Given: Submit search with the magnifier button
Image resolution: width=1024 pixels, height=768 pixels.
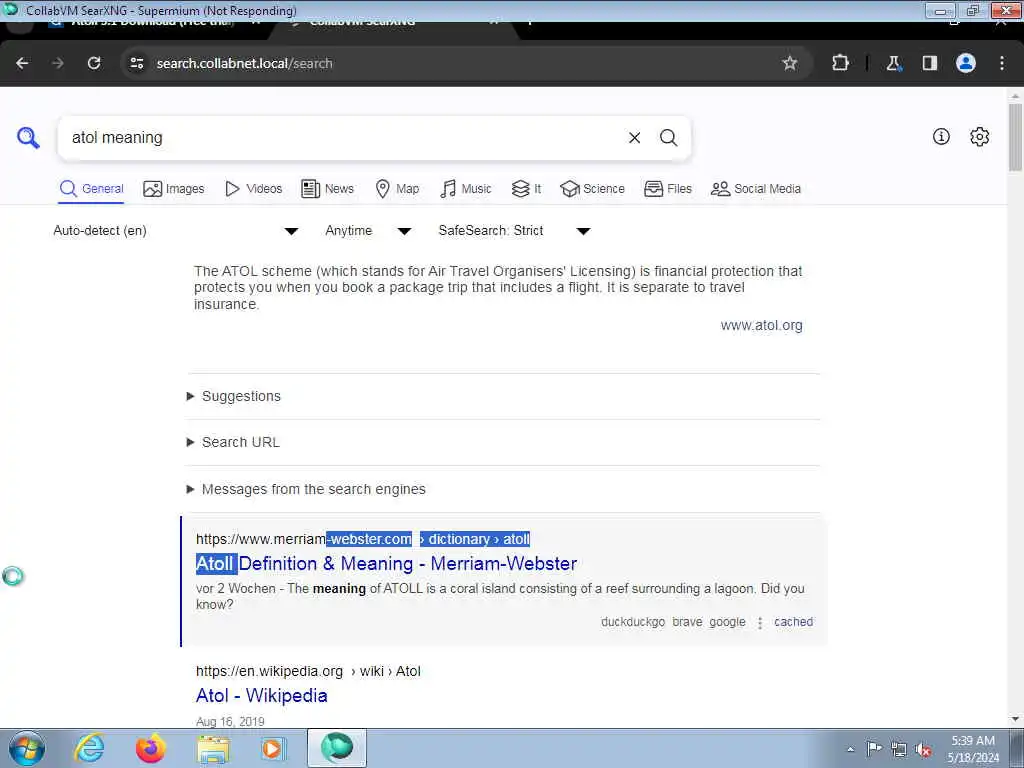Looking at the screenshot, I should 668,138.
